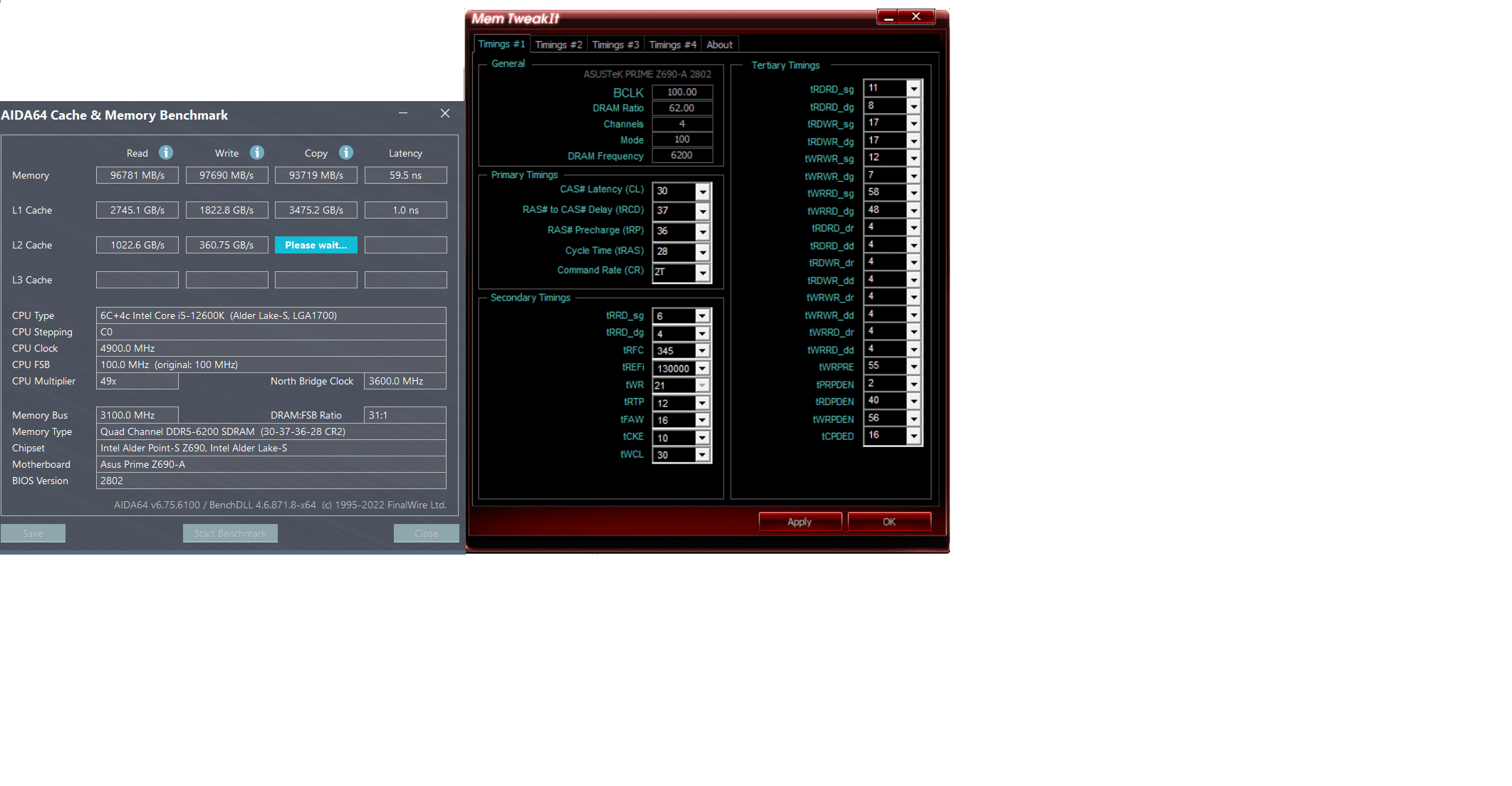
Task: Click the Memory Write value 97690 MB/s
Action: (x=226, y=175)
